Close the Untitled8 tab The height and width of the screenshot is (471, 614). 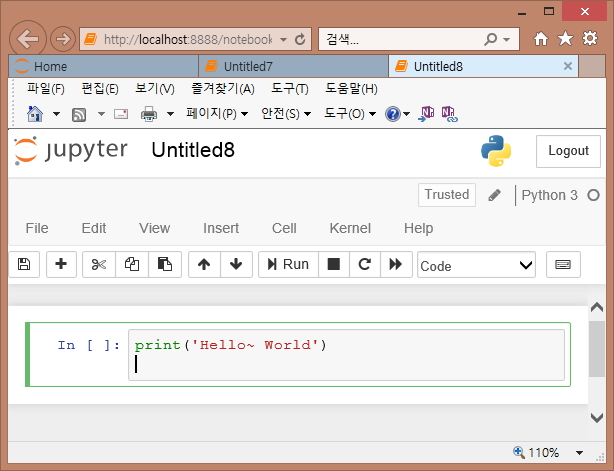568,66
